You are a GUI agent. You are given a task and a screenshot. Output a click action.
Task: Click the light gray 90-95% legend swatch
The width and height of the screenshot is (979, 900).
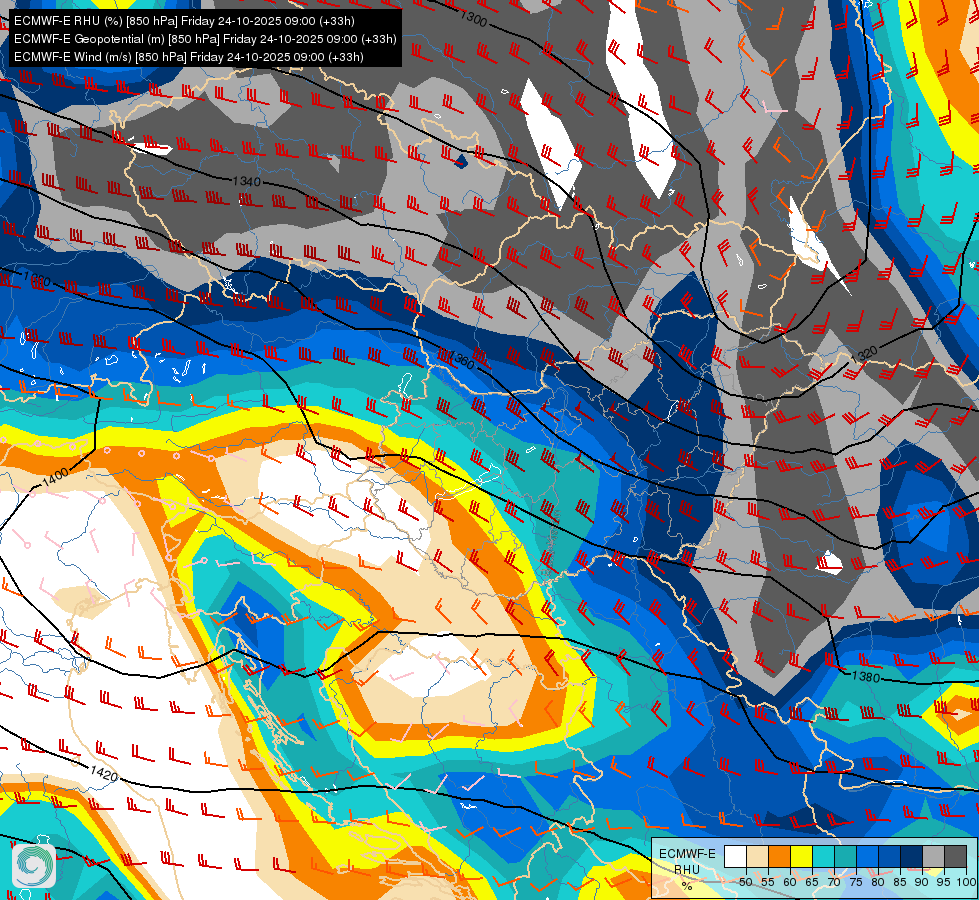(933, 857)
